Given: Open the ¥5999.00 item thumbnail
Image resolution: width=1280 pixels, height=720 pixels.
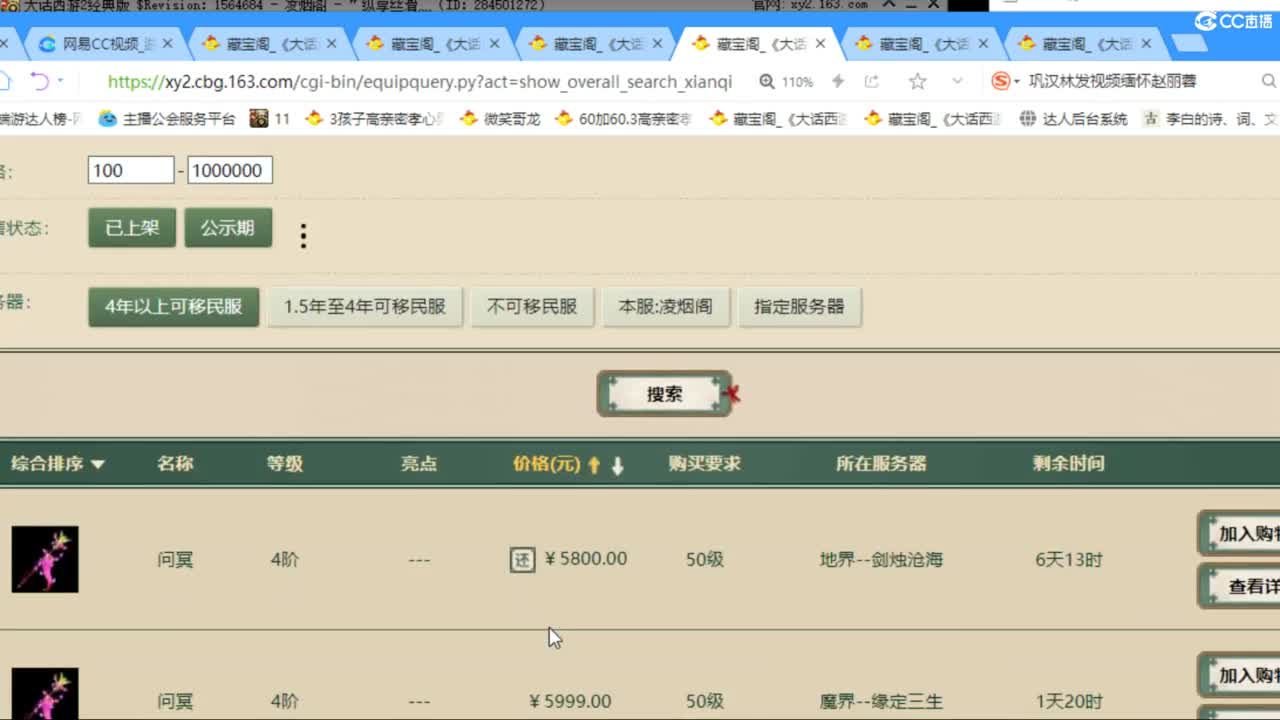Looking at the screenshot, I should [x=45, y=694].
